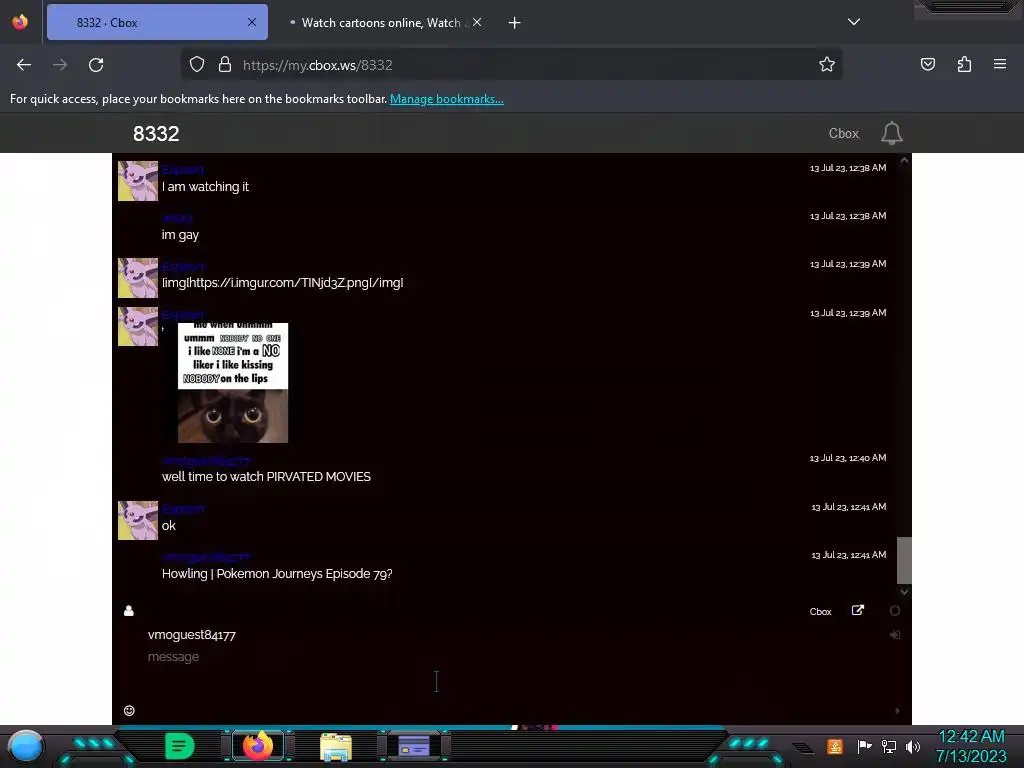
Task: Bookmark this page with the star
Action: coord(827,65)
